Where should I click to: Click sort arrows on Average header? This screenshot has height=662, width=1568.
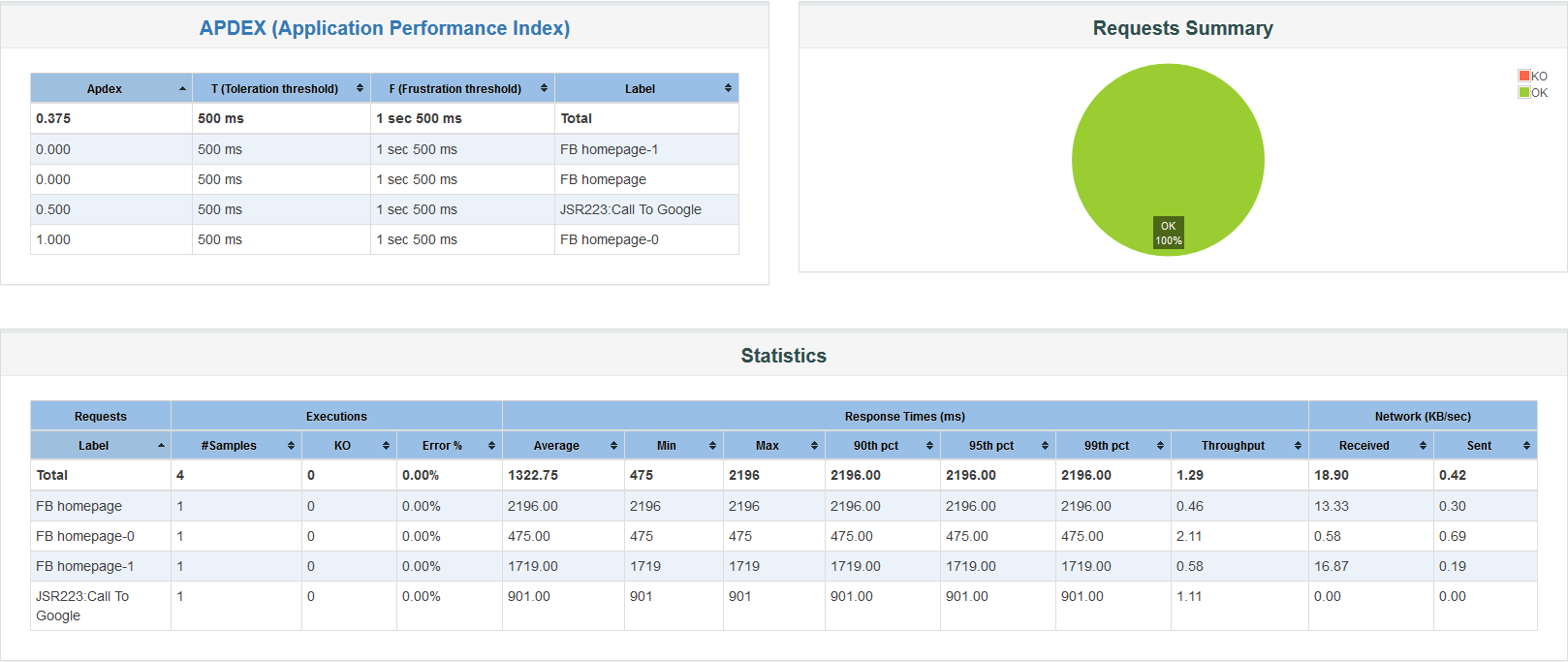click(613, 446)
